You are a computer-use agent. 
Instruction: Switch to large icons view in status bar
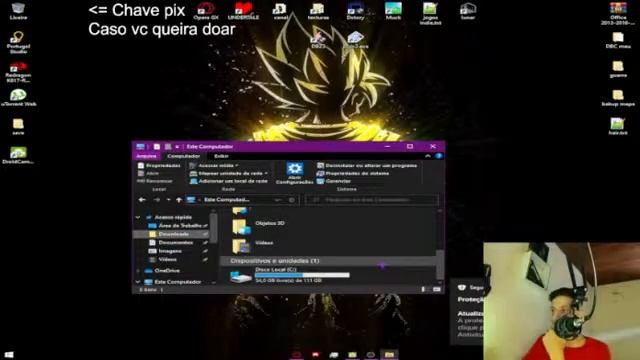436,289
